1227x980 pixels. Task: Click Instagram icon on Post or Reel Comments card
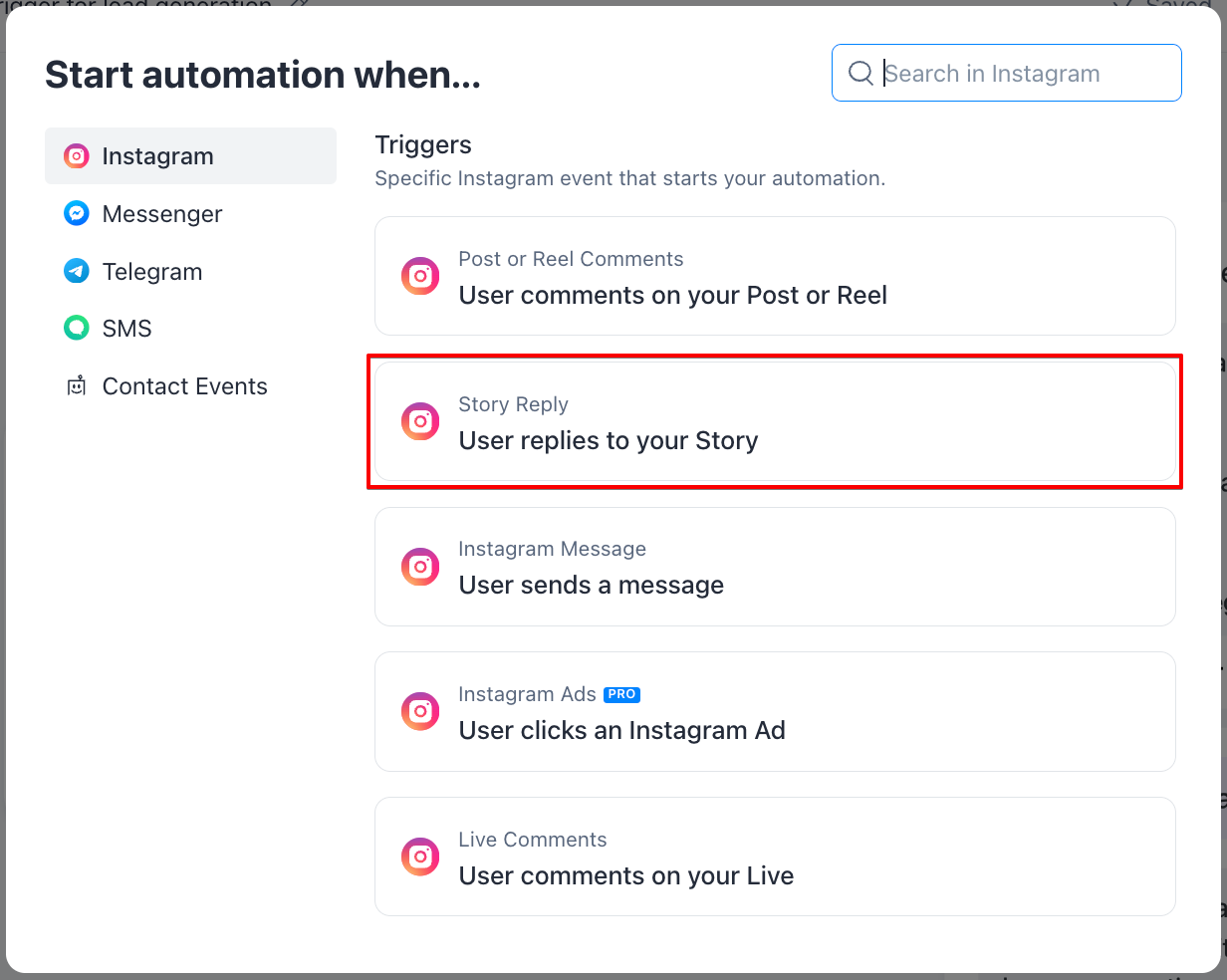[420, 276]
